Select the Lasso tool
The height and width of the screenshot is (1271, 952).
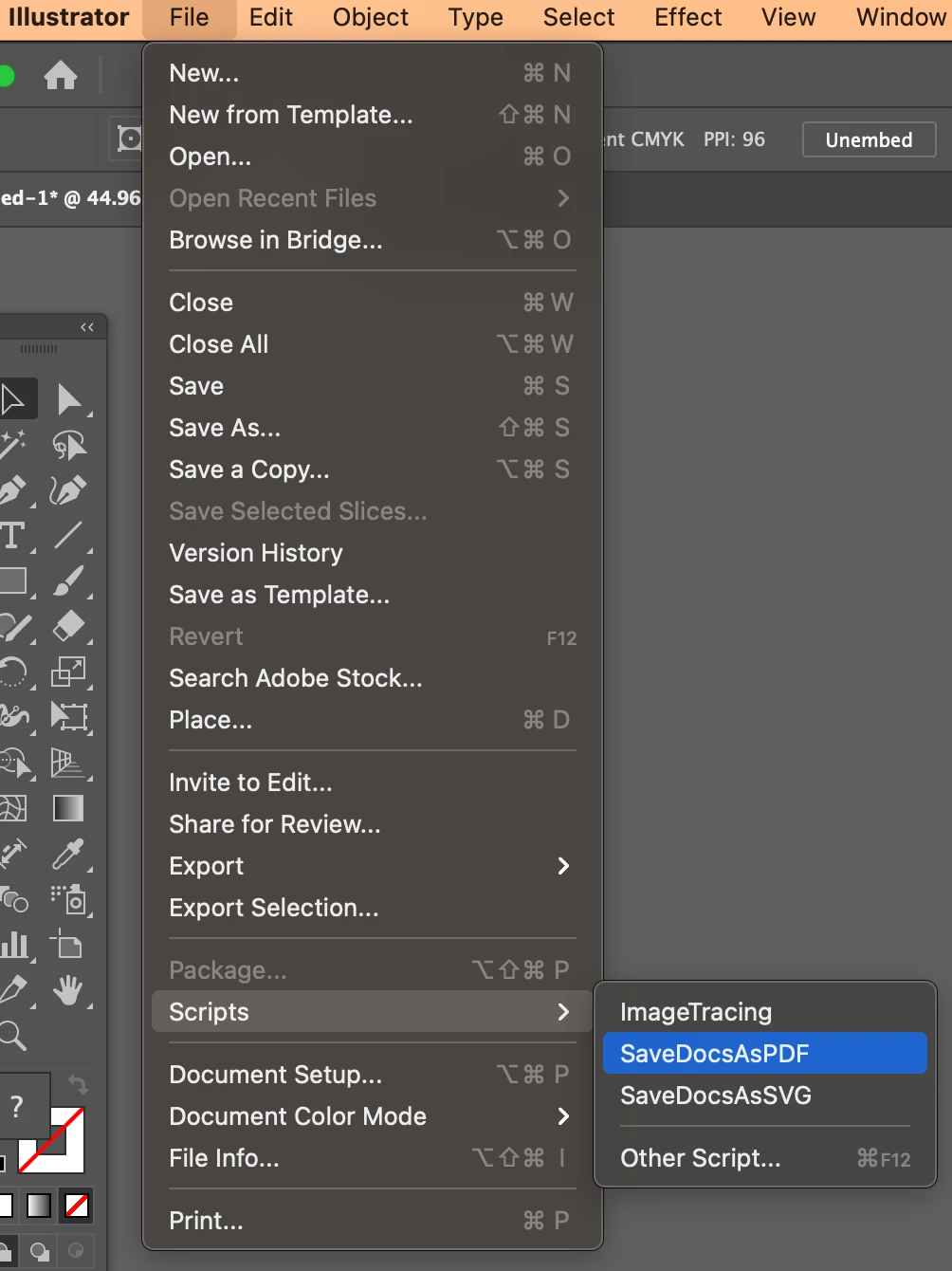click(69, 444)
